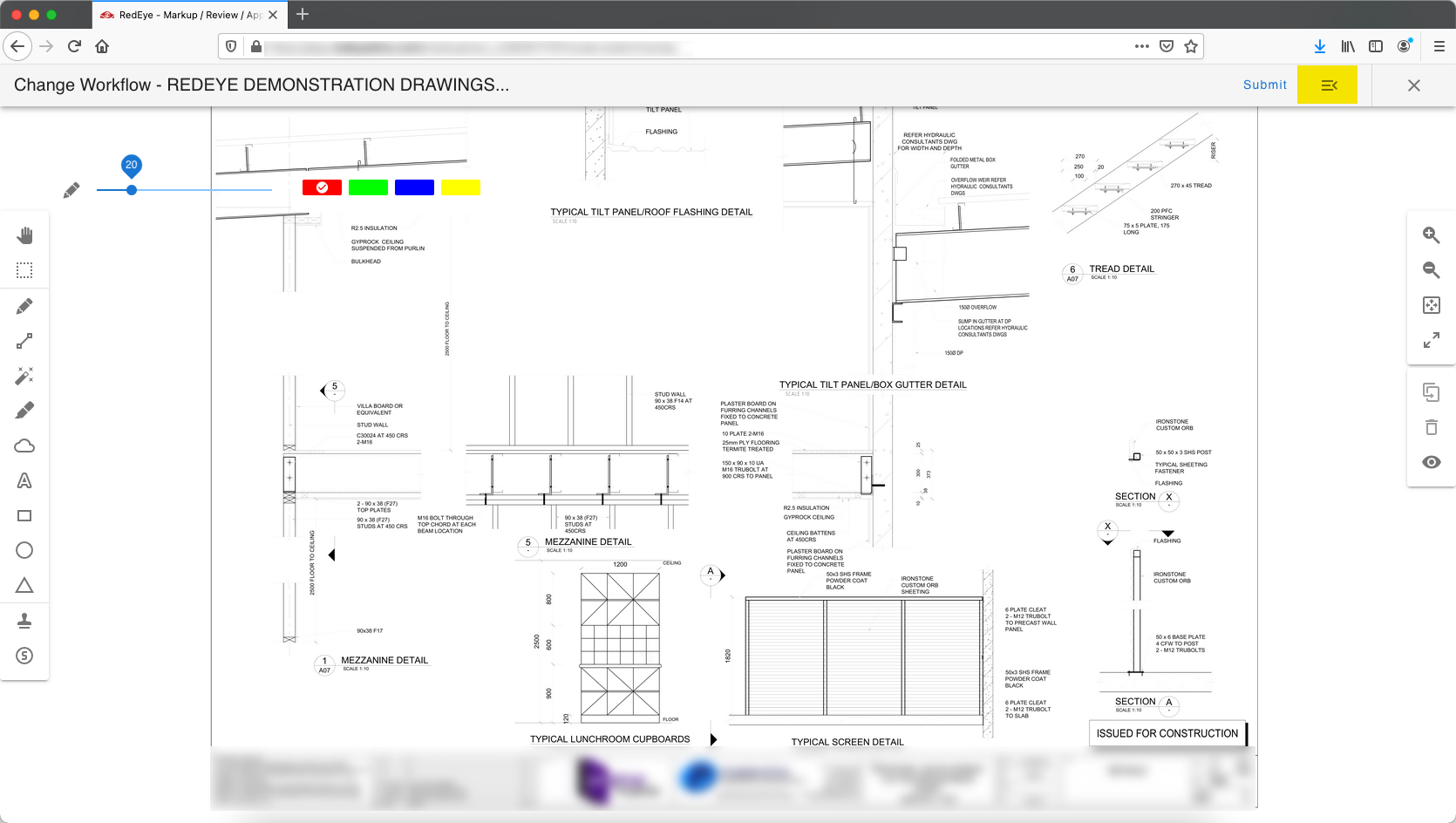Toggle markup visibility eye icon
1456x823 pixels.
point(1431,462)
